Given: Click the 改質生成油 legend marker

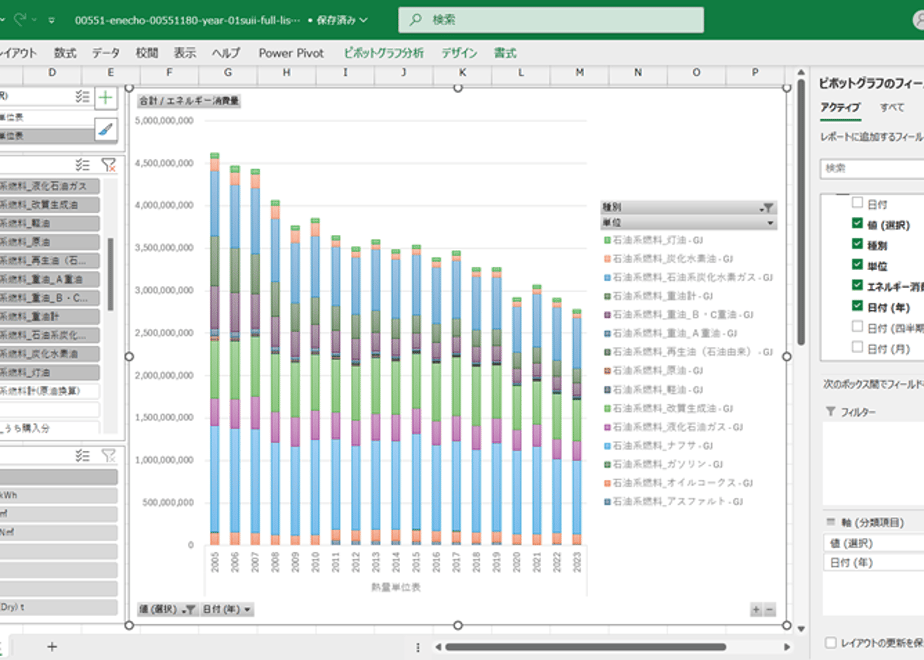Looking at the screenshot, I should (607, 408).
